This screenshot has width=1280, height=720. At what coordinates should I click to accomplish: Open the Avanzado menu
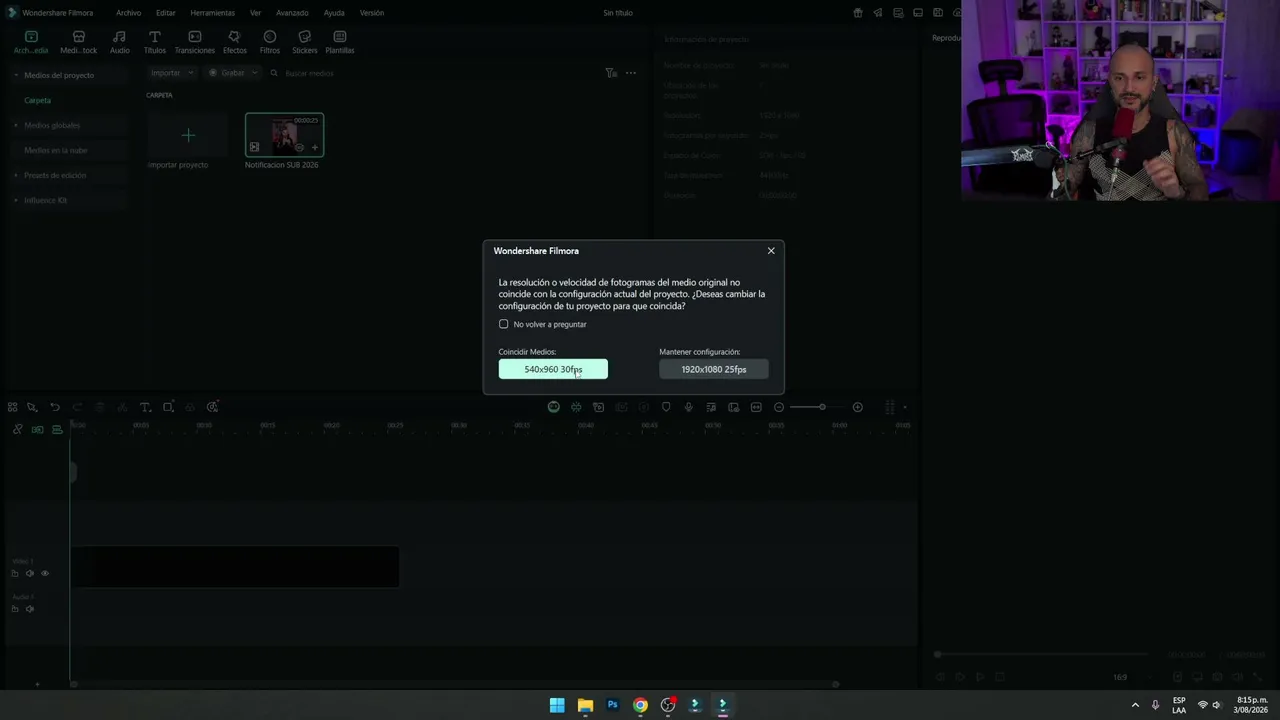coord(292,13)
